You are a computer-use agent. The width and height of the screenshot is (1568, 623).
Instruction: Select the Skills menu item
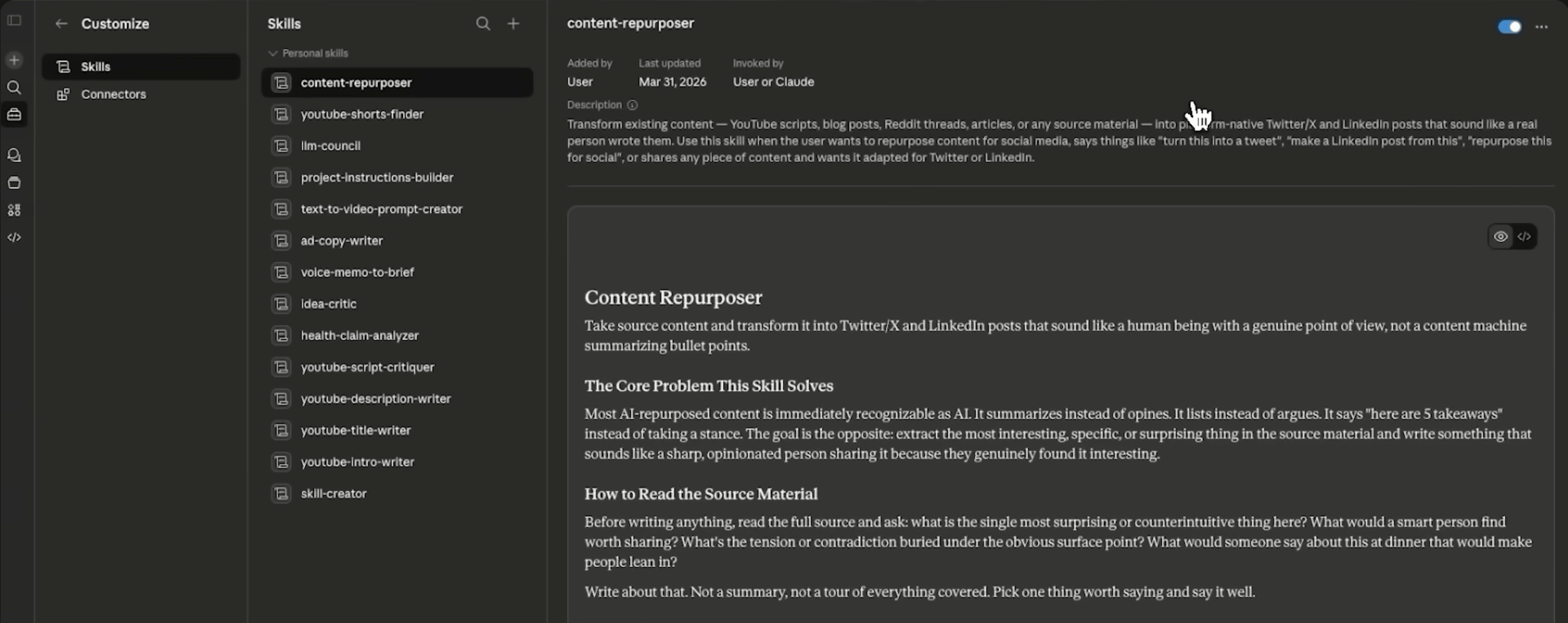[96, 67]
